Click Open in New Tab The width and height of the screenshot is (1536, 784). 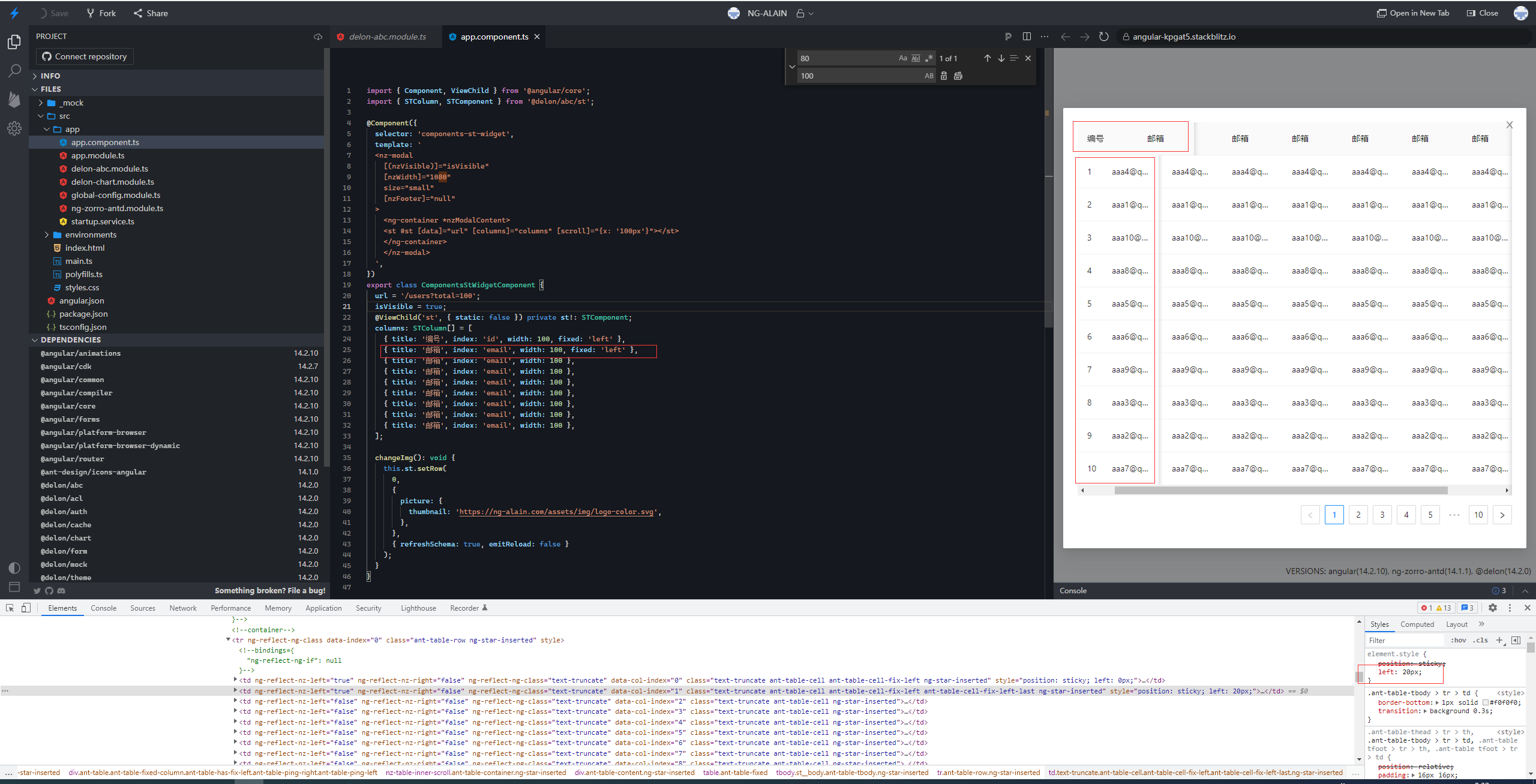1413,13
